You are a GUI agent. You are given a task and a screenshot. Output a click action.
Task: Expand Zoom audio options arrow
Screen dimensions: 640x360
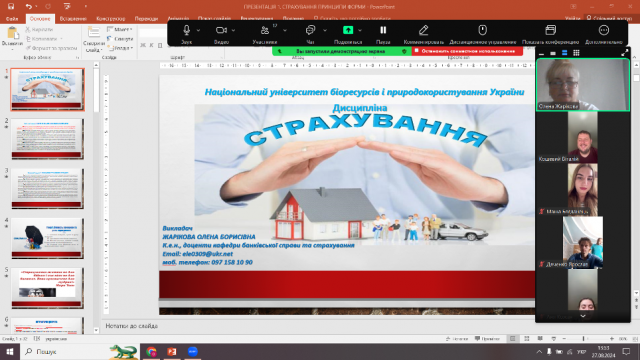pyautogui.click(x=198, y=30)
